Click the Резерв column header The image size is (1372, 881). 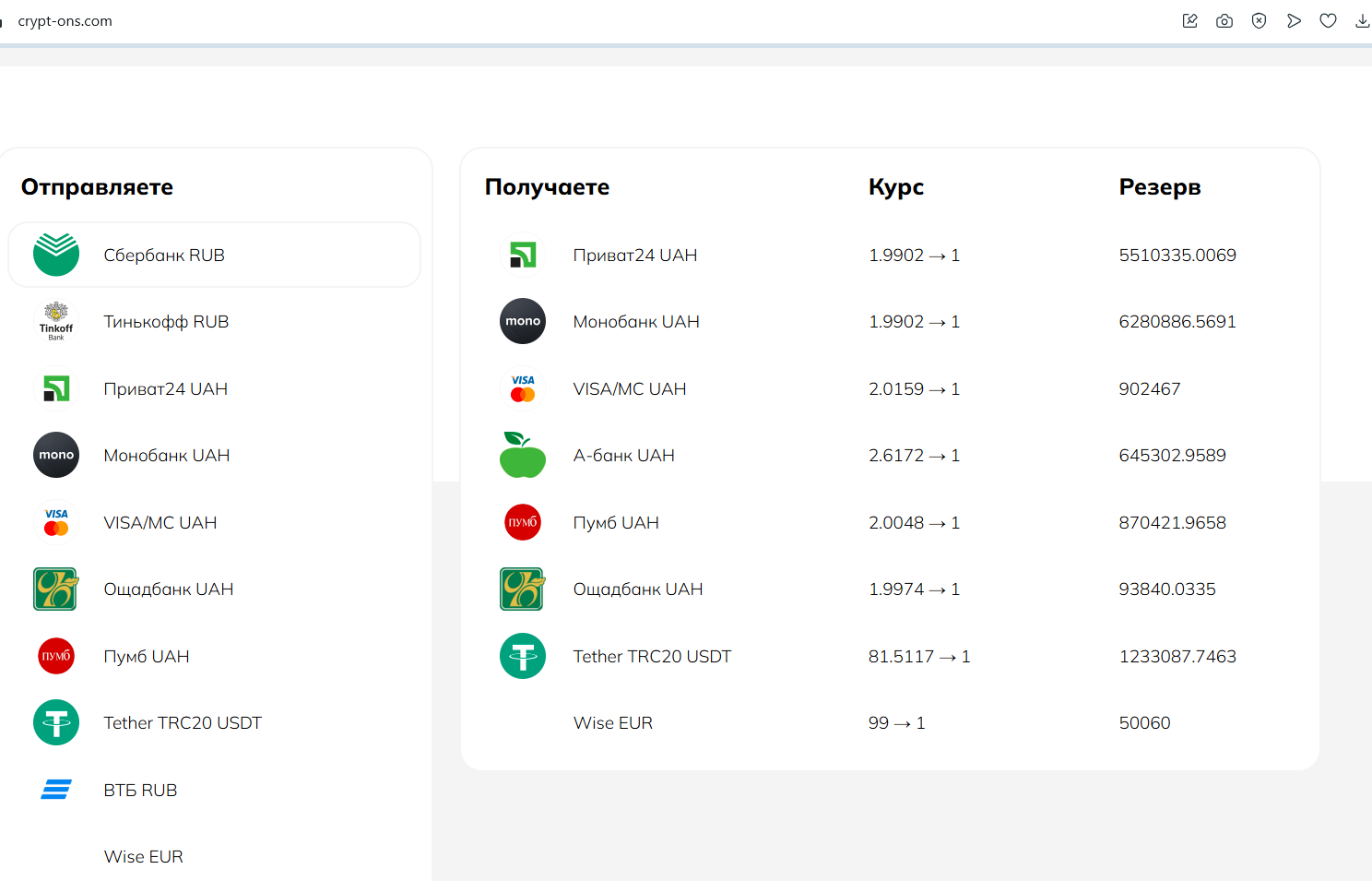point(1159,187)
